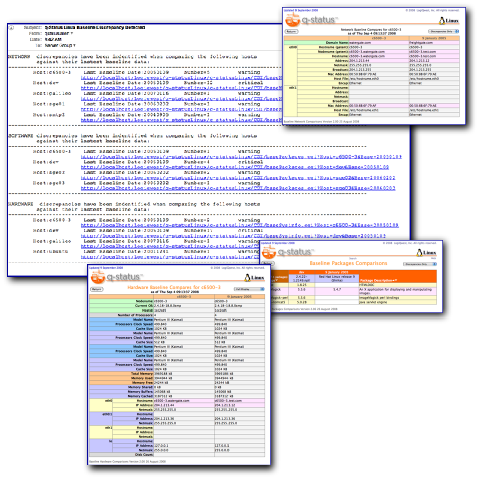Click the email subject line text
478x478 pixels.
coord(95,27)
